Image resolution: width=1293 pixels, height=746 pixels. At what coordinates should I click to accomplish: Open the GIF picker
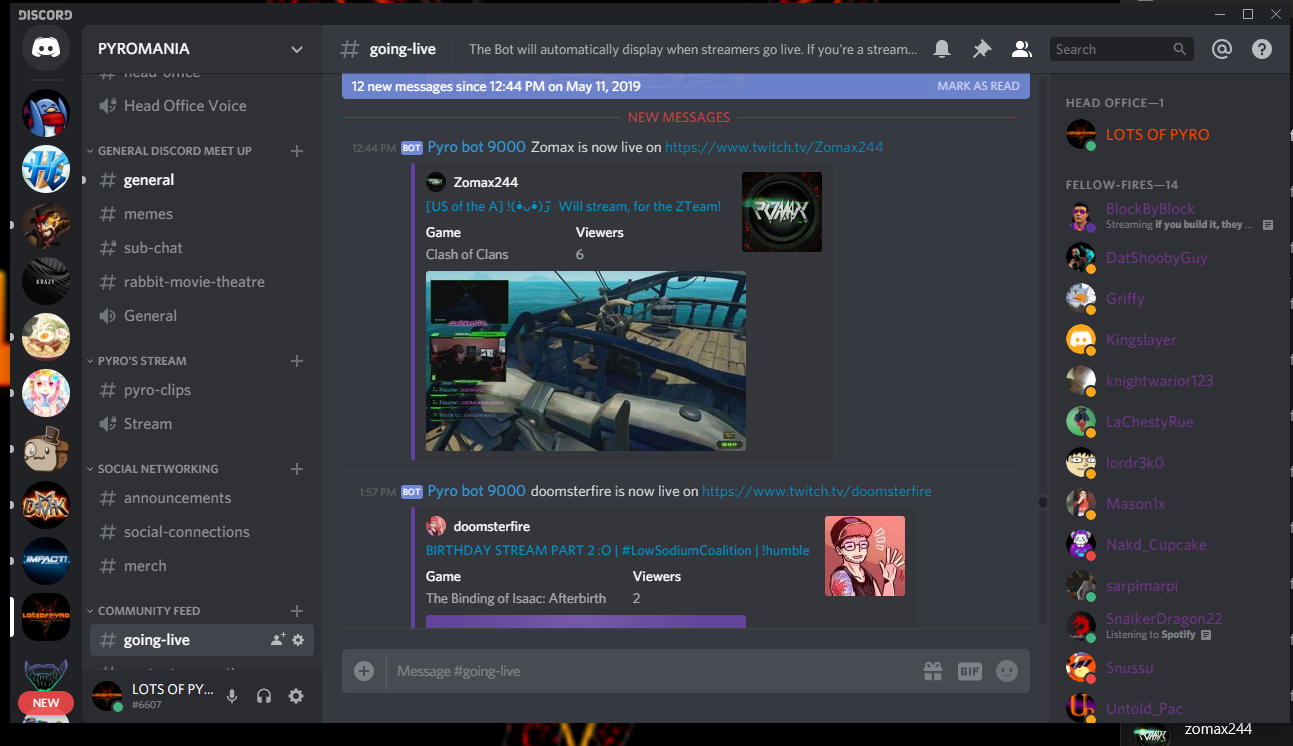(x=970, y=671)
